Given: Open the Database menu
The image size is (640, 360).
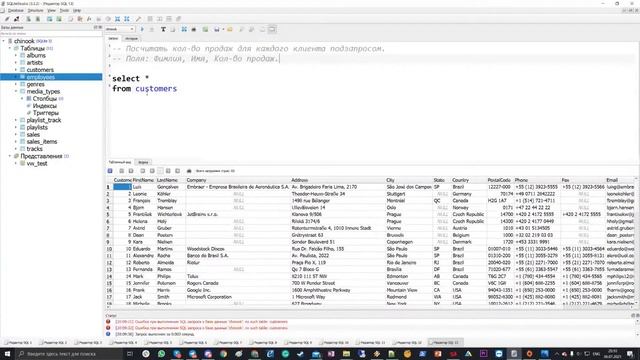Looking at the screenshot, I should coord(16,10).
